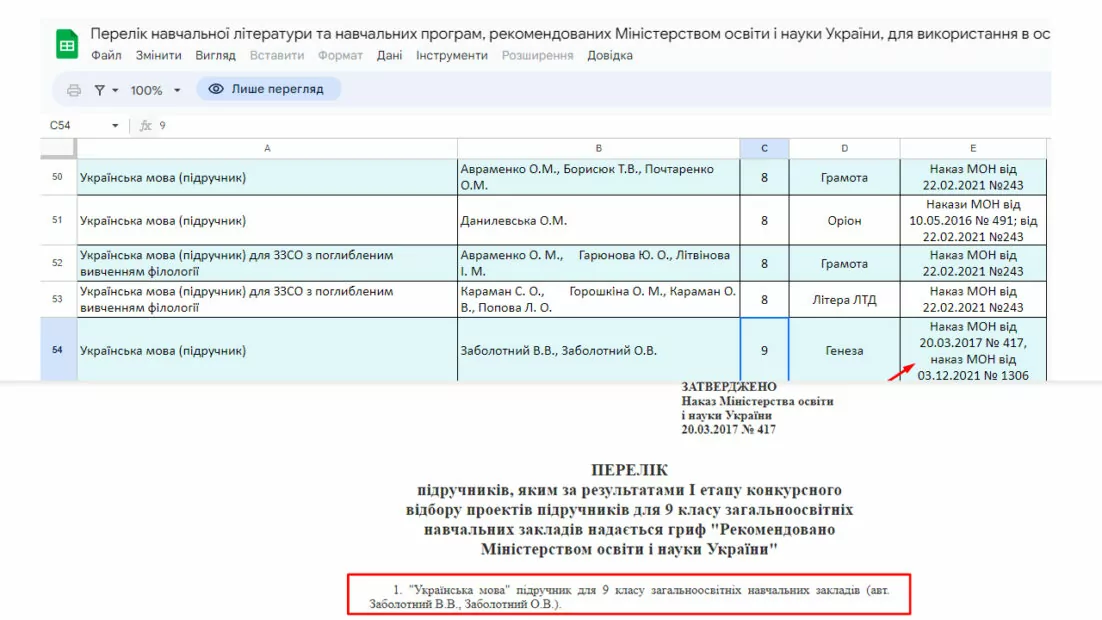Click 'Українська мова (підручник)' in row 54
Viewport: 1102px width, 620px height.
pos(267,349)
